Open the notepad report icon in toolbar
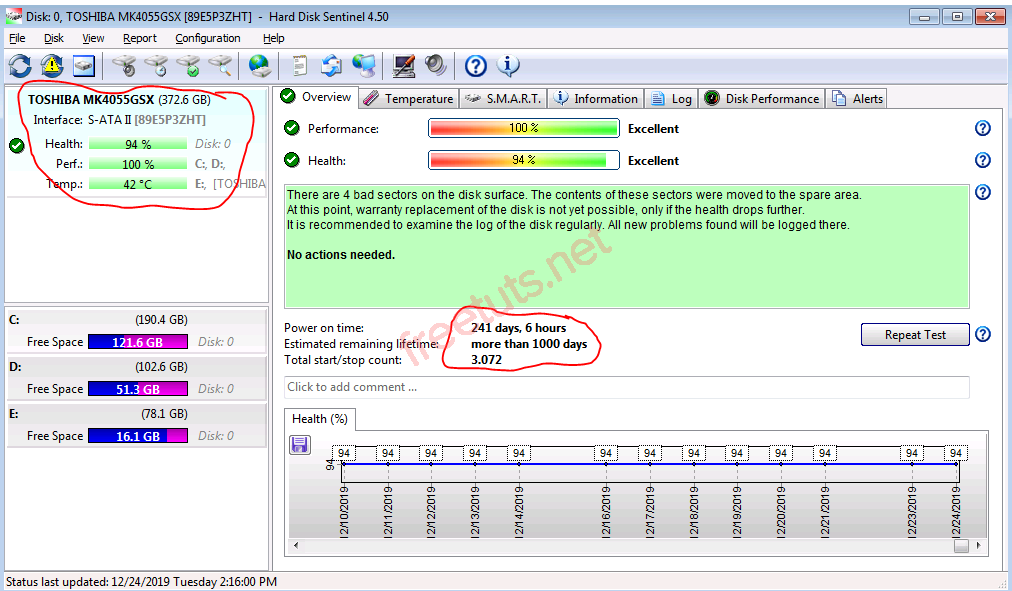 (x=298, y=66)
